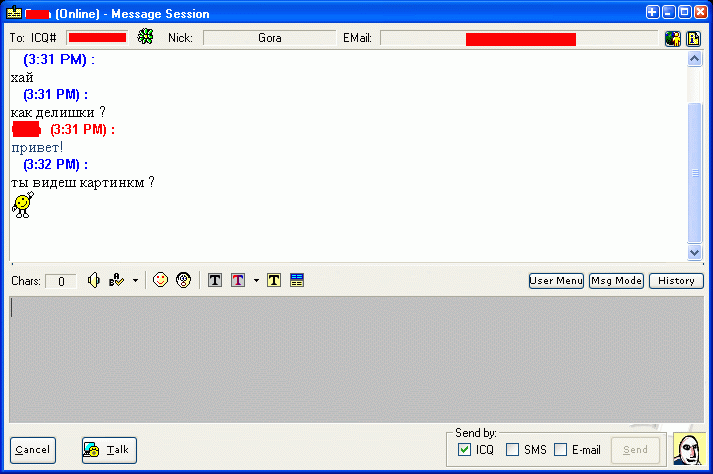This screenshot has width=713, height=474.
Task: Click the Chars counter field
Action: [x=61, y=282]
